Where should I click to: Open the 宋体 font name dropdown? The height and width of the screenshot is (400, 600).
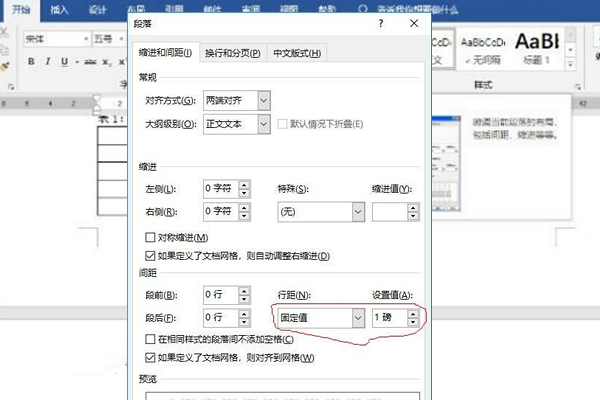pos(86,39)
